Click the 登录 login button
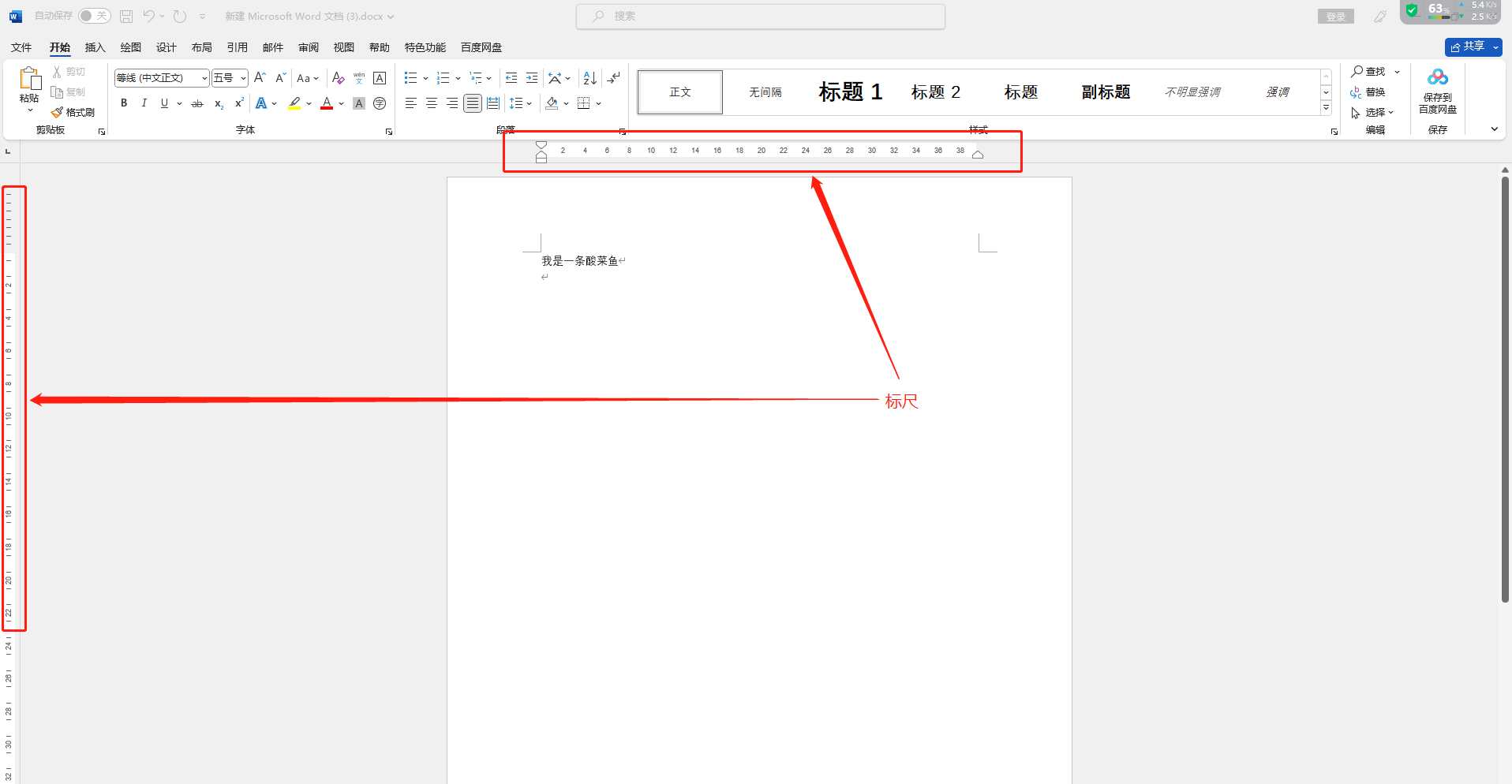This screenshot has height=784, width=1512. click(x=1335, y=15)
